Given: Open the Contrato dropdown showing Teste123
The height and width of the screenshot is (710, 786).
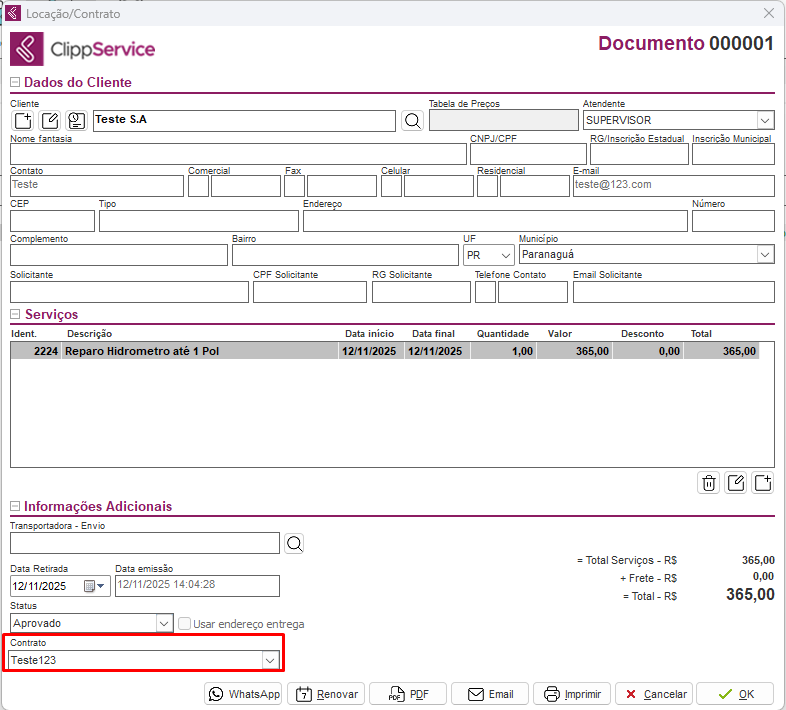Looking at the screenshot, I should (269, 661).
